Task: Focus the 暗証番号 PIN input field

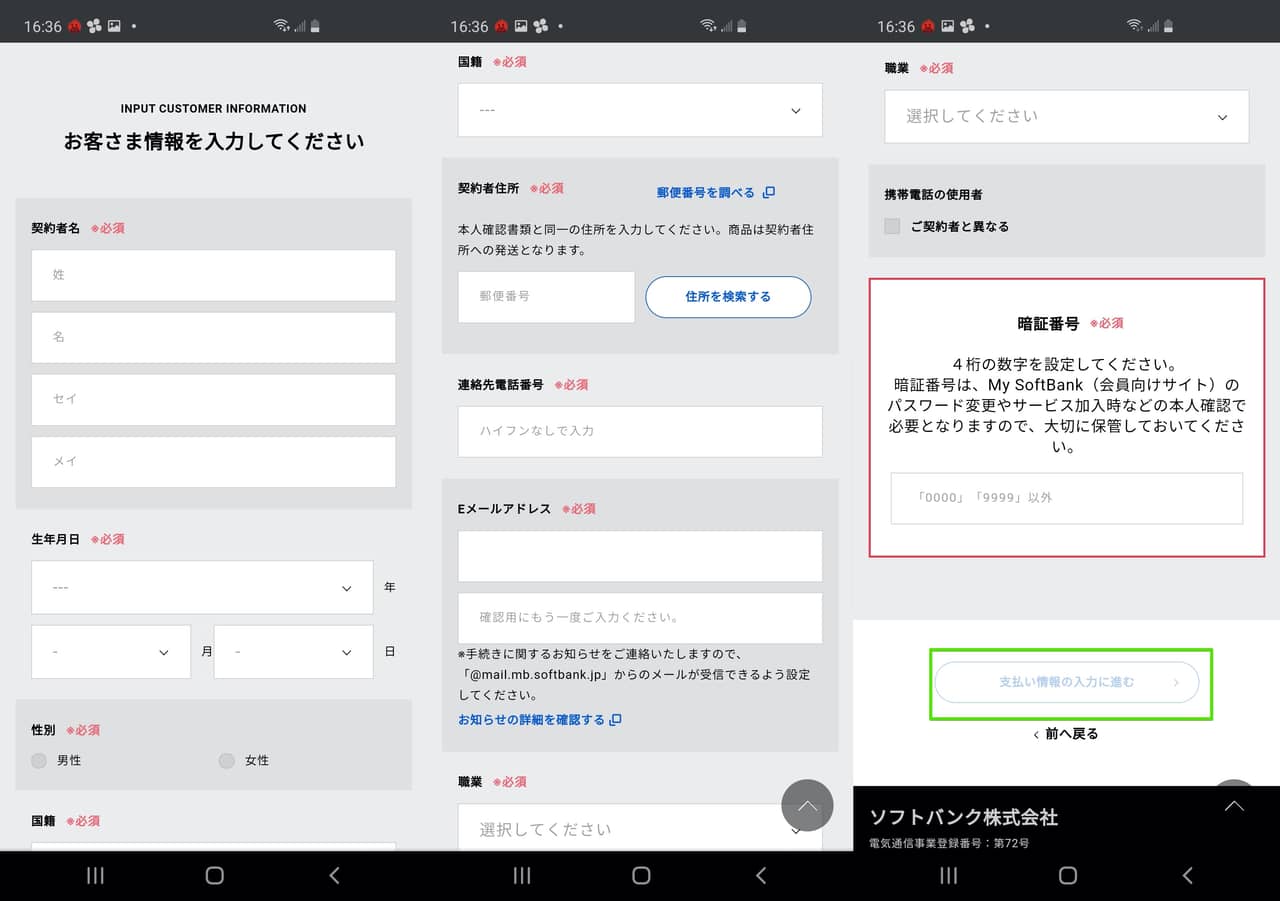Action: [x=1066, y=498]
